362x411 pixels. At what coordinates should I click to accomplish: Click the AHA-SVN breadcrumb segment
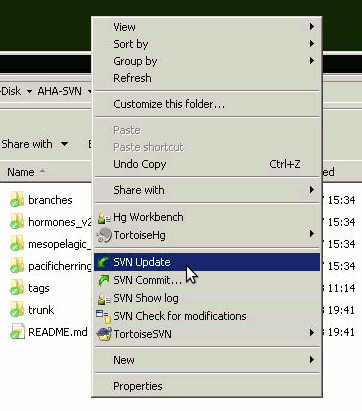coord(59,91)
